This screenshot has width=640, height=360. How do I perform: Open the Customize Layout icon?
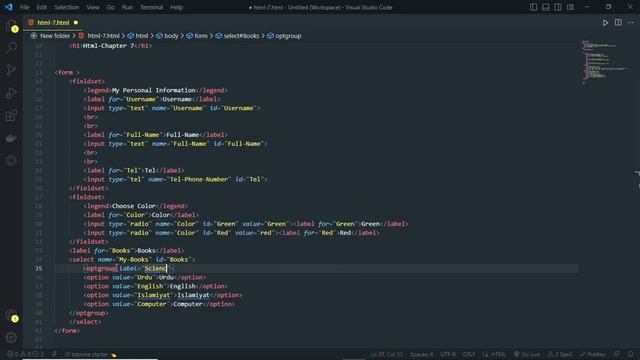pos(570,7)
